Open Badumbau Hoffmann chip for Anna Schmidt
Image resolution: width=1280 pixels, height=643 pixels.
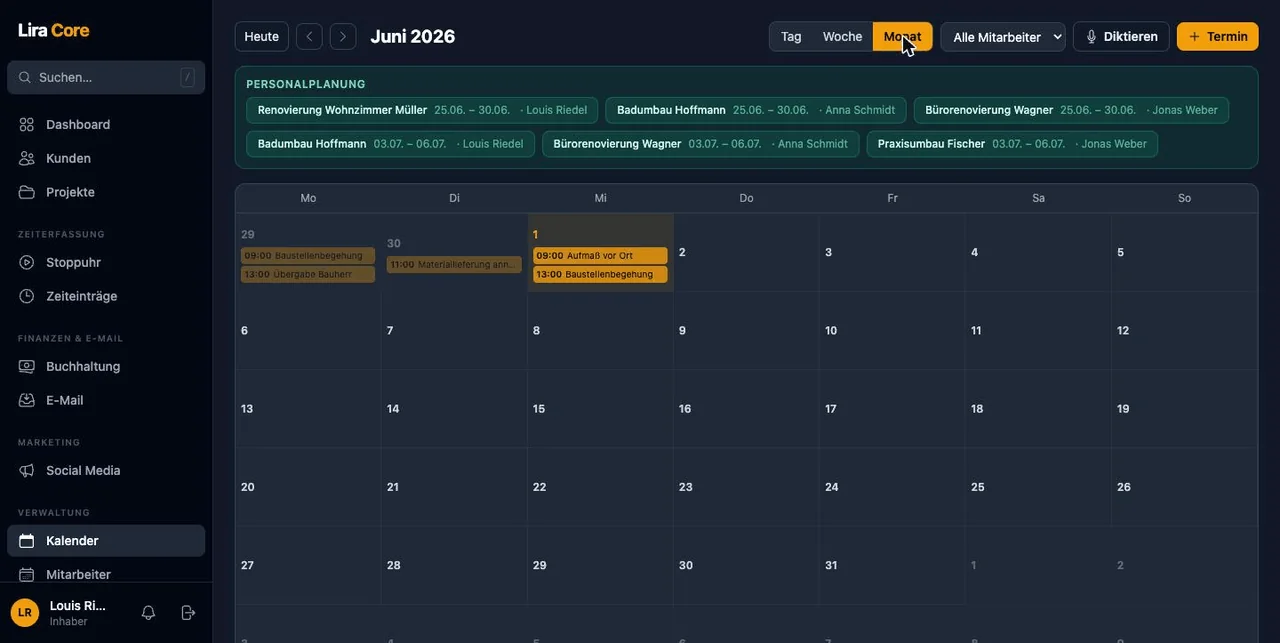click(x=756, y=110)
